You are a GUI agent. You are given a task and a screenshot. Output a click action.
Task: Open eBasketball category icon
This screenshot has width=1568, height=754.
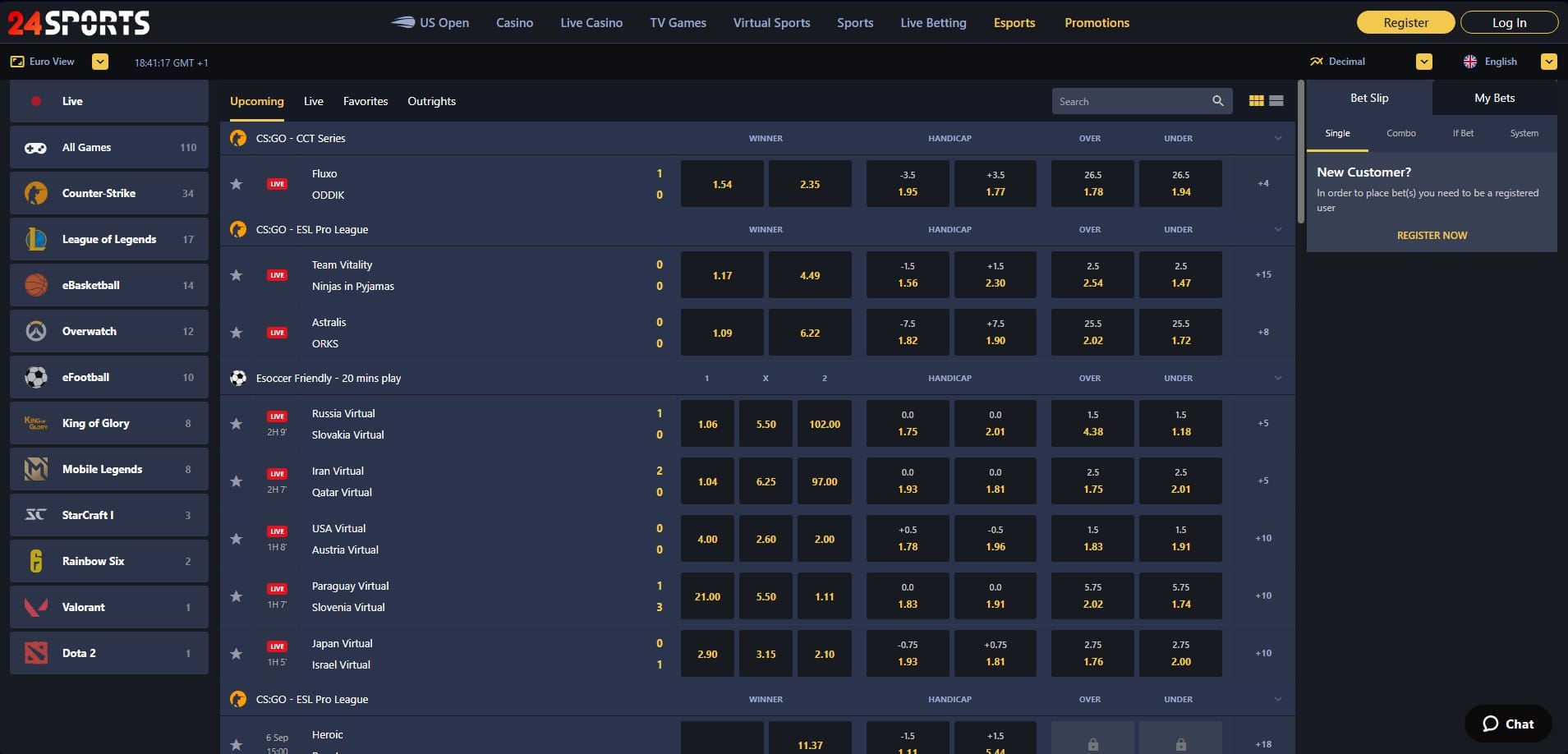click(x=35, y=285)
